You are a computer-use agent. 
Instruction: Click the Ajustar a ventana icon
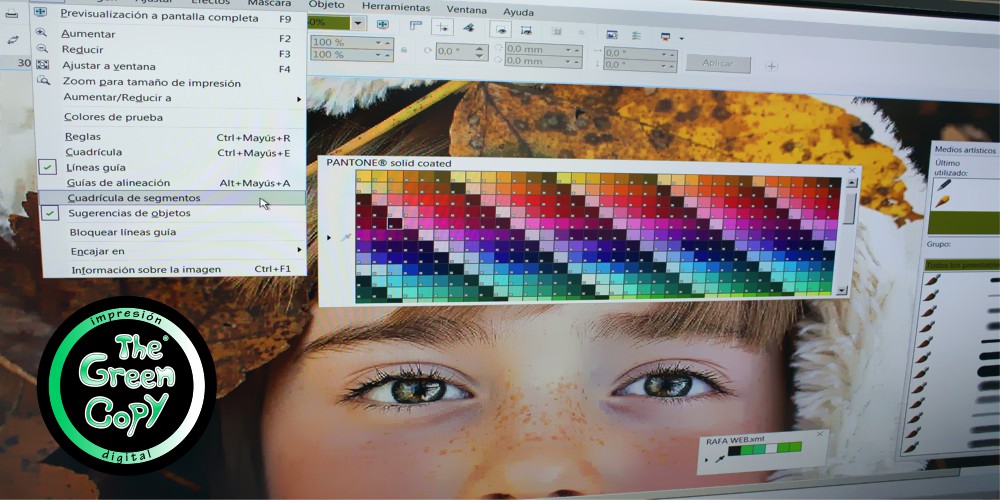point(43,67)
